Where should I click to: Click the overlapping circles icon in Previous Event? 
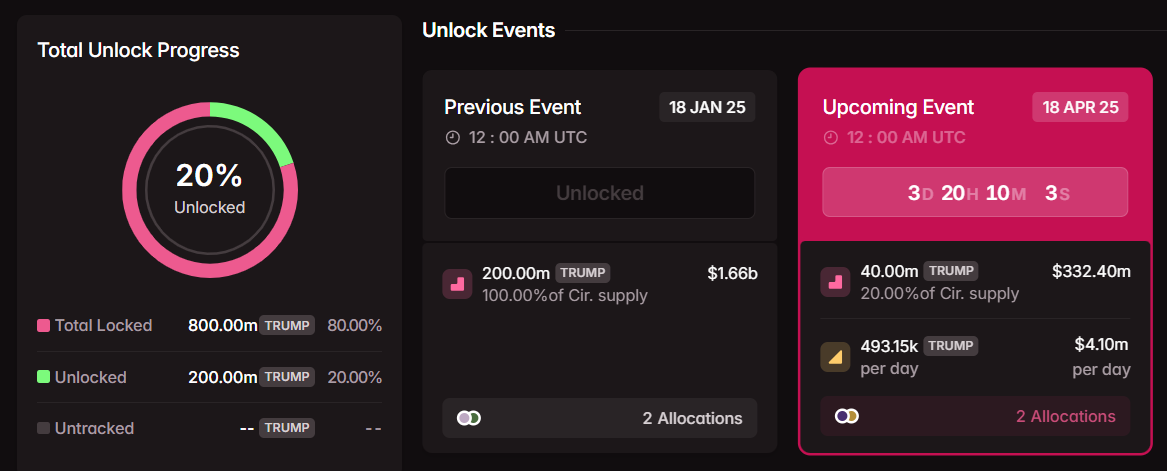click(468, 418)
